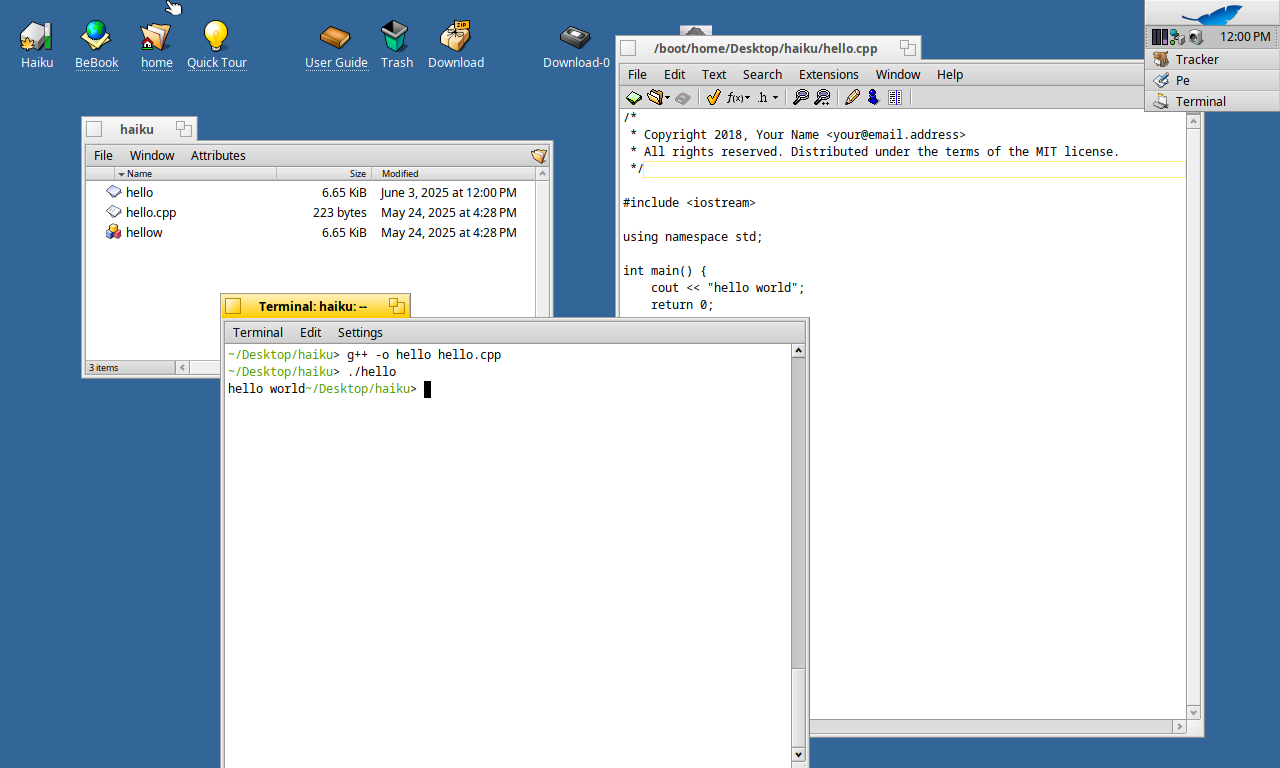Click the Haiku leaf Deskbar menu
The image size is (1280, 768).
[x=1212, y=14]
